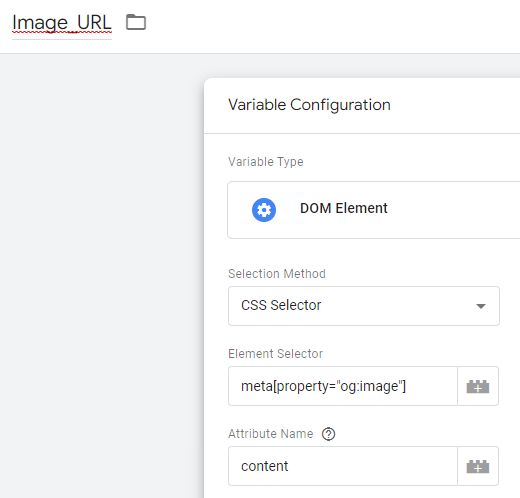The height and width of the screenshot is (498, 520).
Task: Insert variable via Attribute Name brick icon
Action: [478, 466]
